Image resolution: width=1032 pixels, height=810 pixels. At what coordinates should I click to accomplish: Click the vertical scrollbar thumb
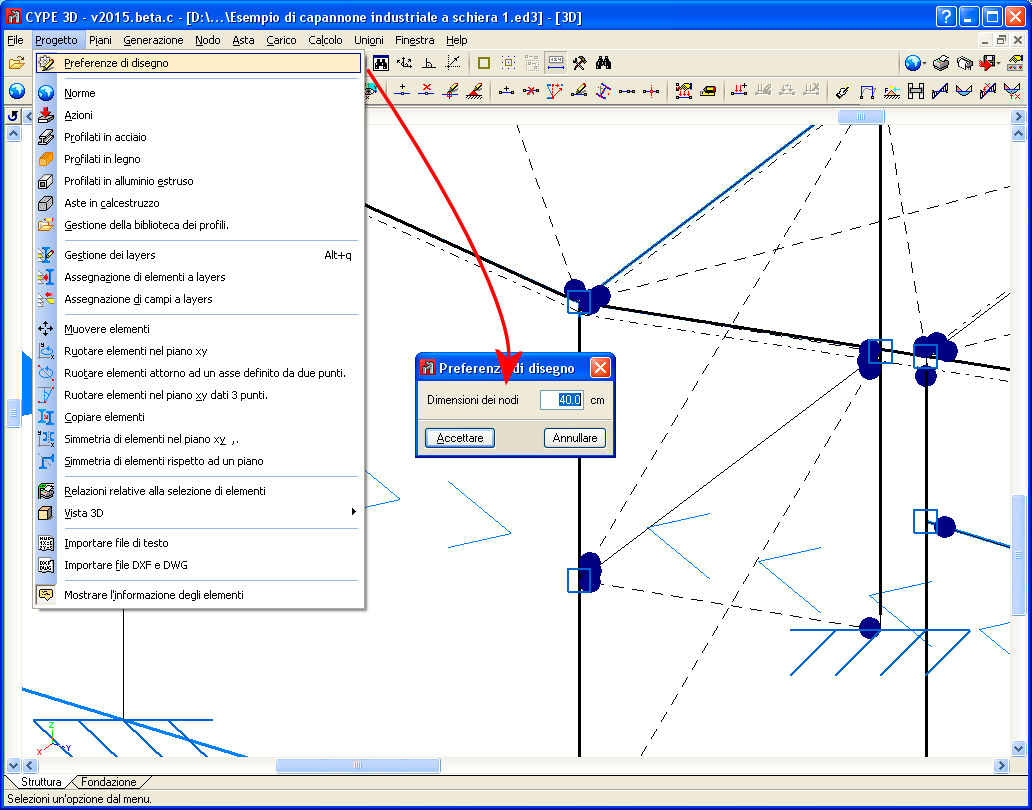[x=1018, y=556]
